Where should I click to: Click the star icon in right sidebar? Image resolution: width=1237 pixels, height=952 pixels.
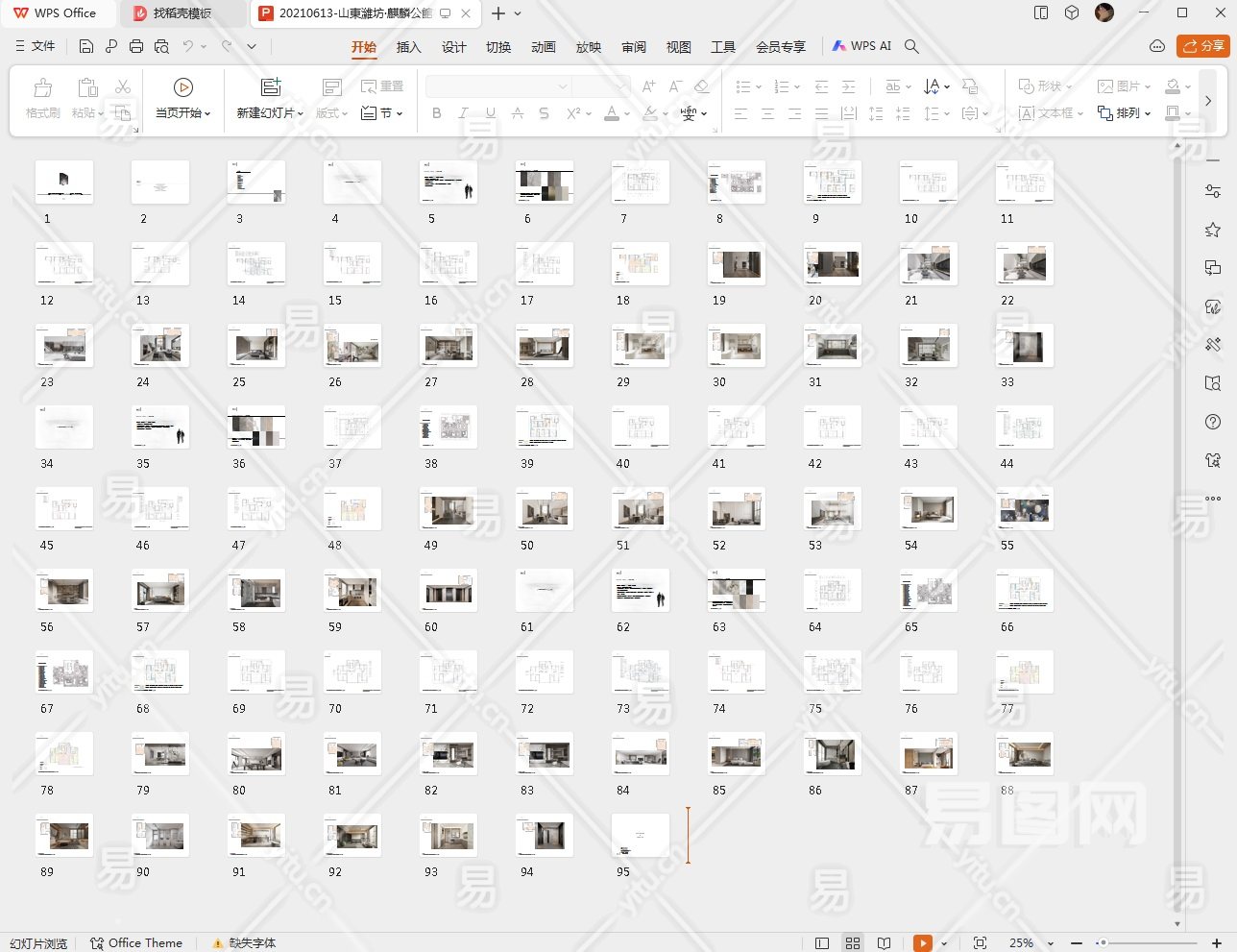(1213, 230)
